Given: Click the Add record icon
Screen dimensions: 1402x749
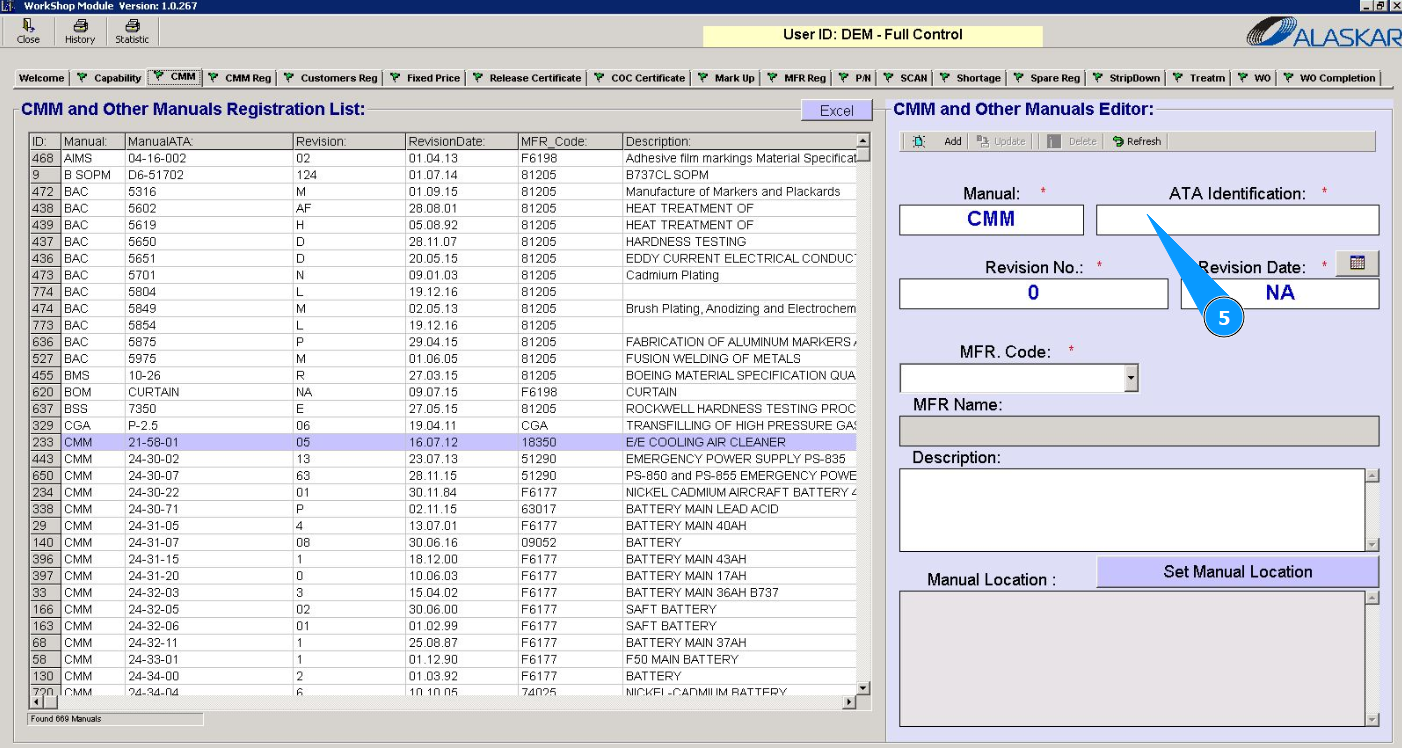Looking at the screenshot, I should (919, 142).
